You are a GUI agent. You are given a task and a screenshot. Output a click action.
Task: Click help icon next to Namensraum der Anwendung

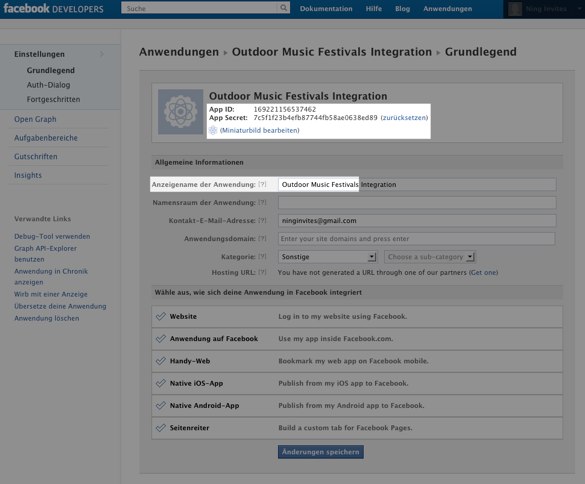pyautogui.click(x=262, y=203)
